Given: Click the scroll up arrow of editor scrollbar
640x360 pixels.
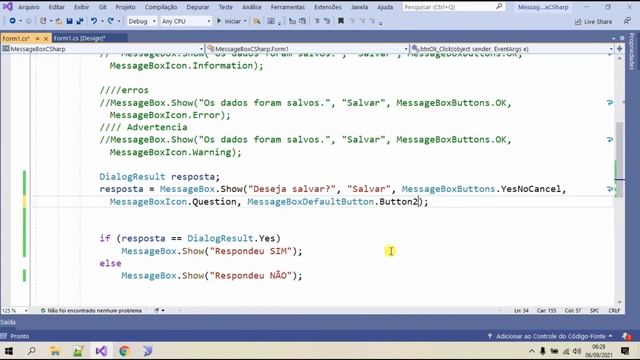Looking at the screenshot, I should point(620,59).
